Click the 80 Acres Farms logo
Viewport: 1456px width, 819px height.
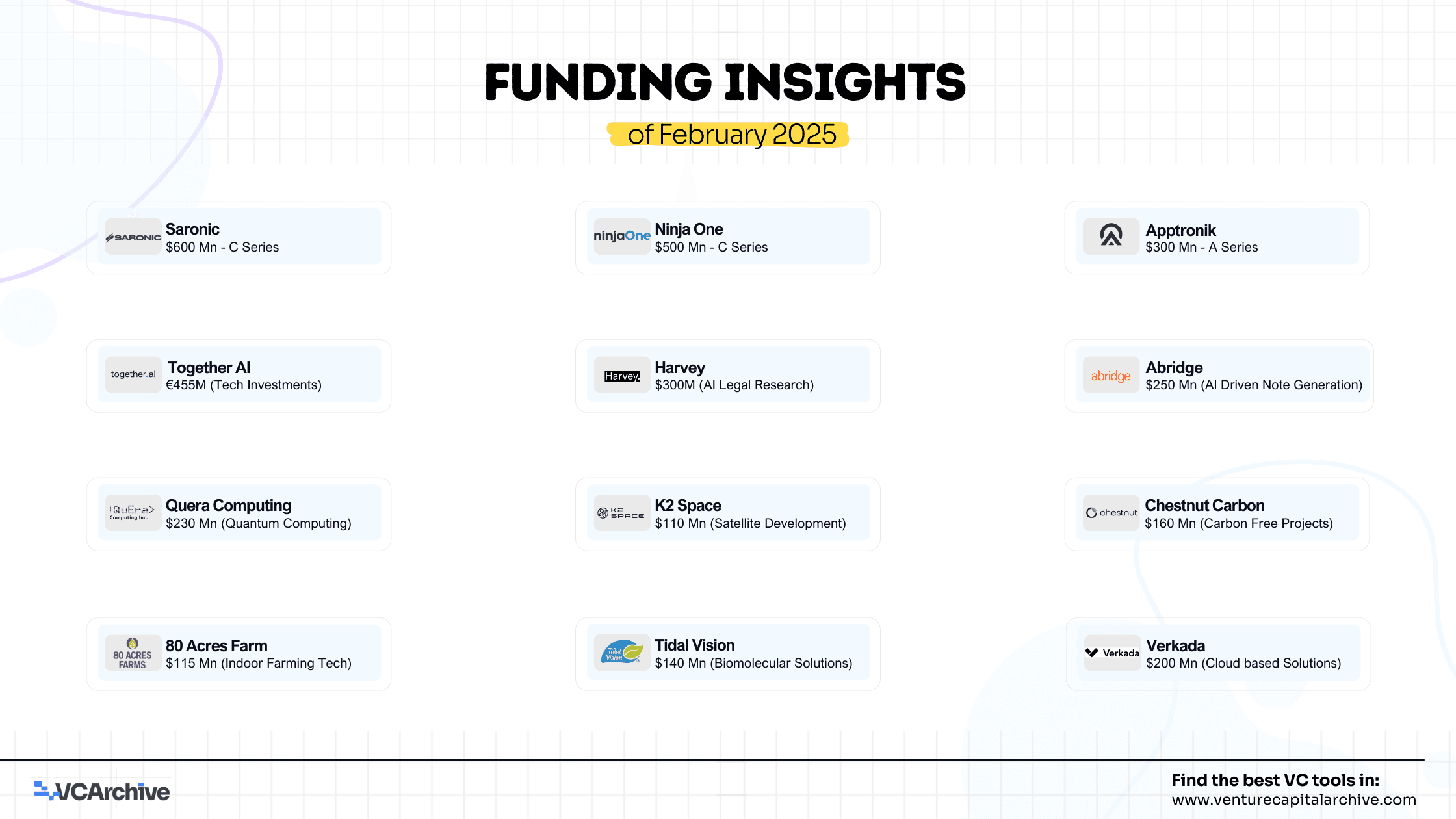pos(133,653)
